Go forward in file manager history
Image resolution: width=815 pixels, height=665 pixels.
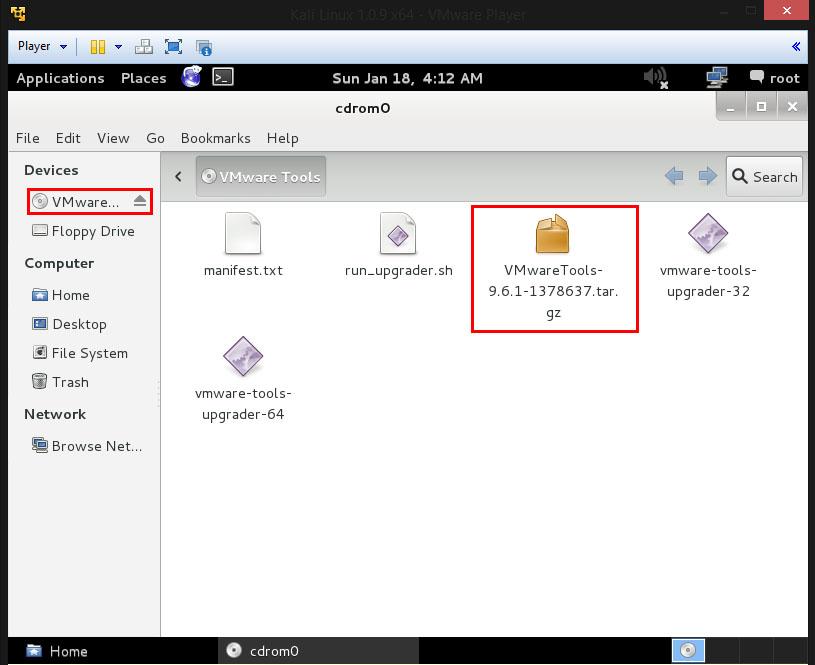pos(707,176)
